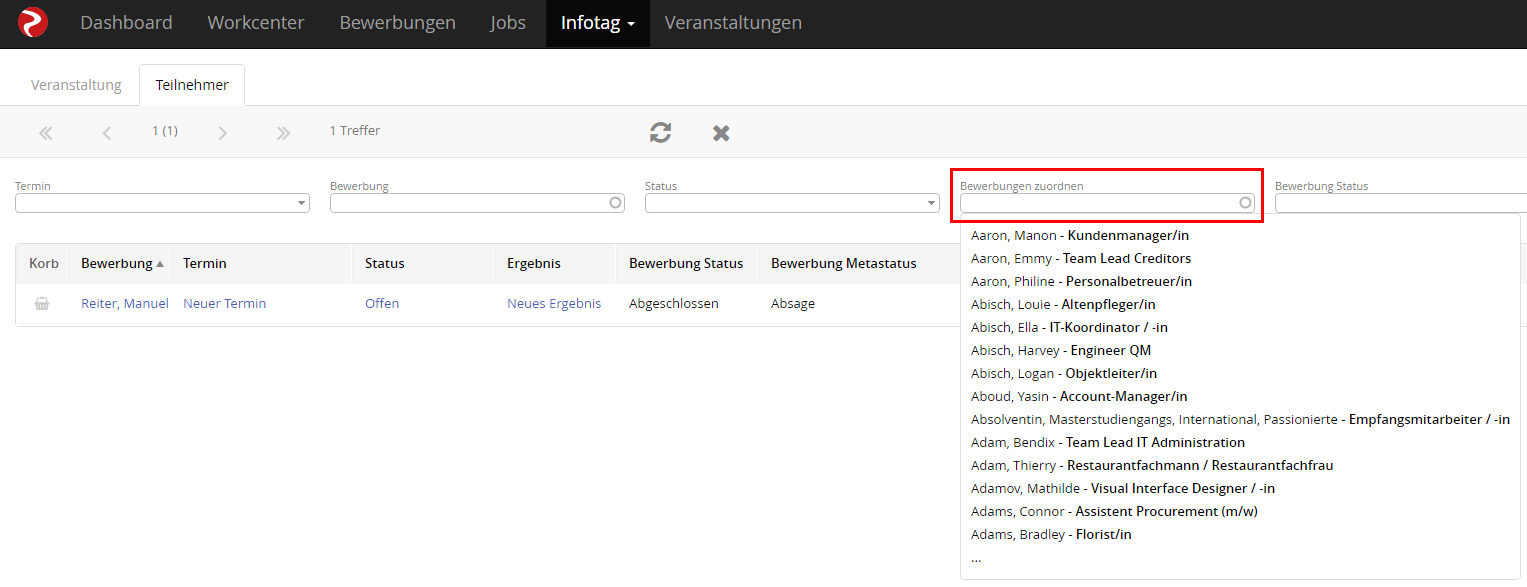Open Bewerbungen in top navigation

(398, 23)
